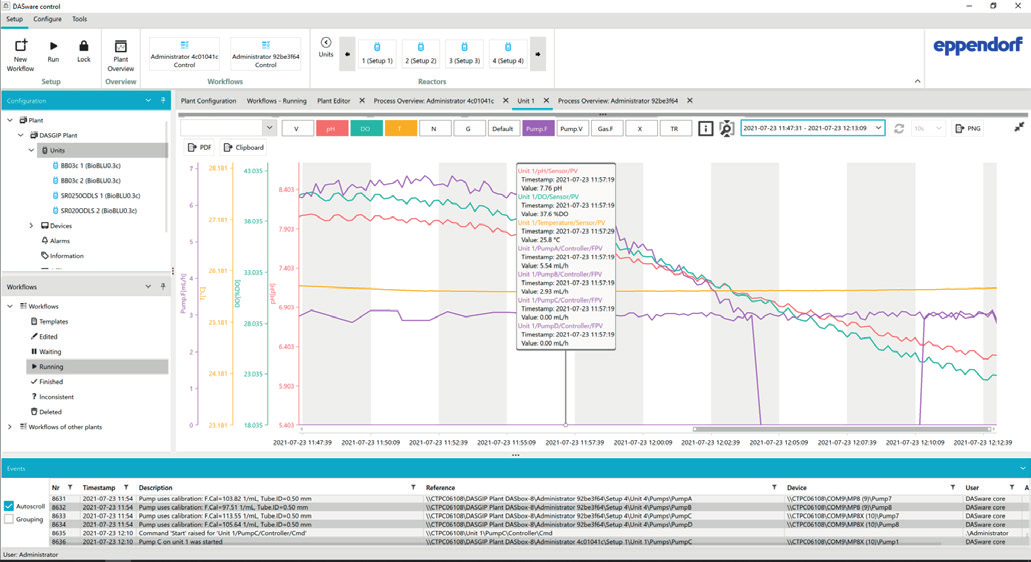Open Administrator 4c01041c Control workflow

click(184, 54)
